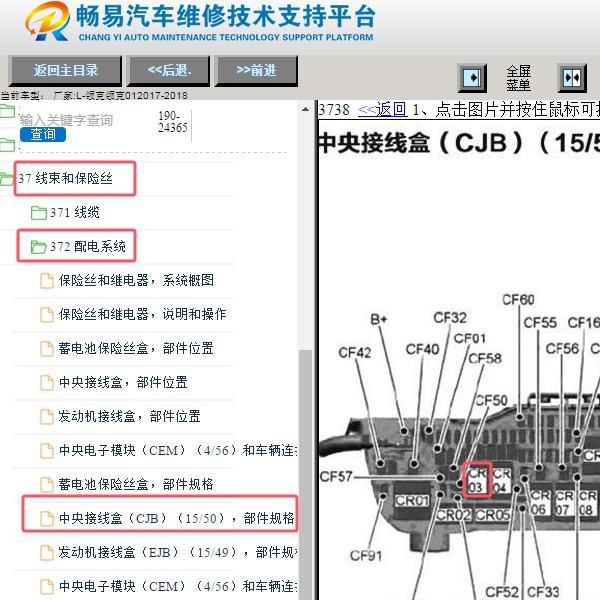Click the CR01 relay label in diagram
This screenshot has width=600, height=600.
(411, 501)
